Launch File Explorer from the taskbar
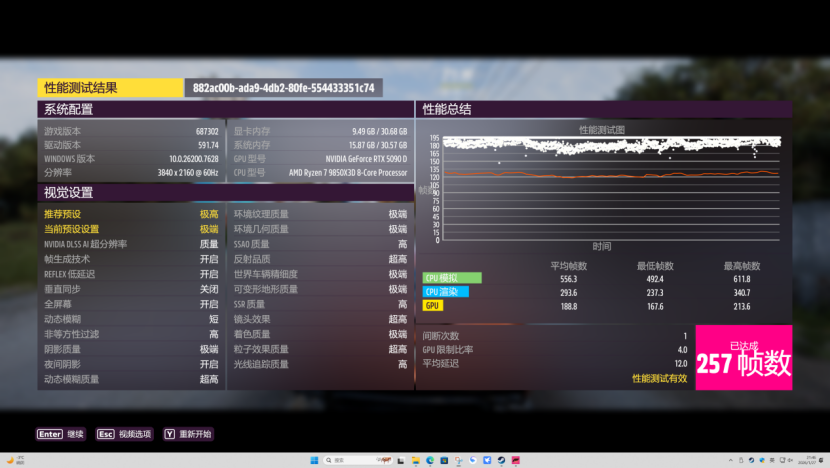 [x=415, y=460]
